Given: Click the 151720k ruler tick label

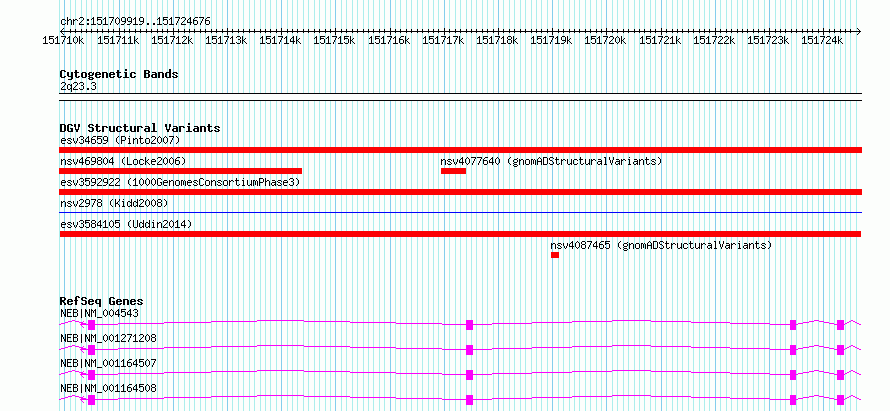Looking at the screenshot, I should click(x=606, y=41).
